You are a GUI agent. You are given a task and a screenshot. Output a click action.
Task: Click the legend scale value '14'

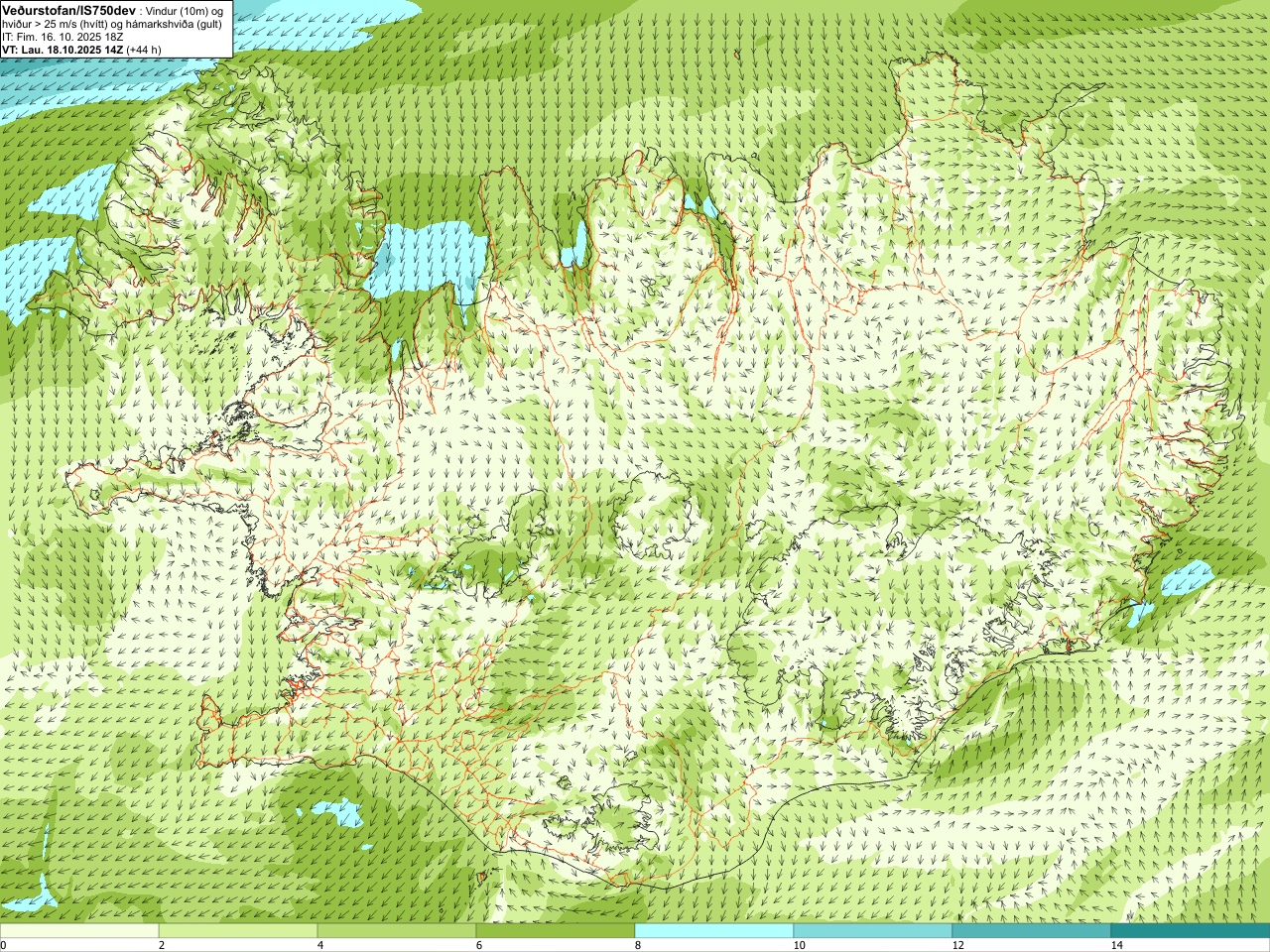click(x=1116, y=945)
